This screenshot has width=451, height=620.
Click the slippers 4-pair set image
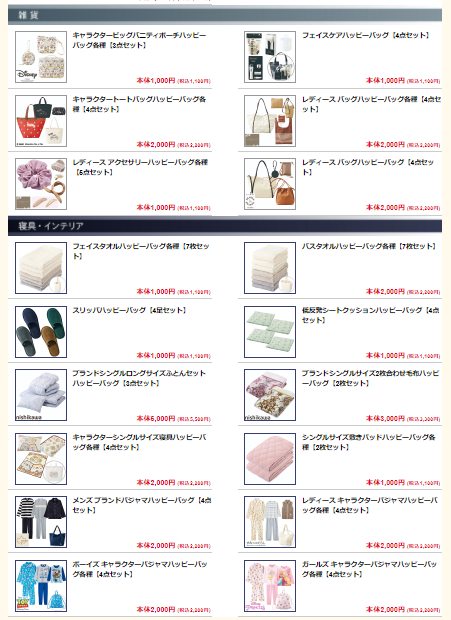41,332
